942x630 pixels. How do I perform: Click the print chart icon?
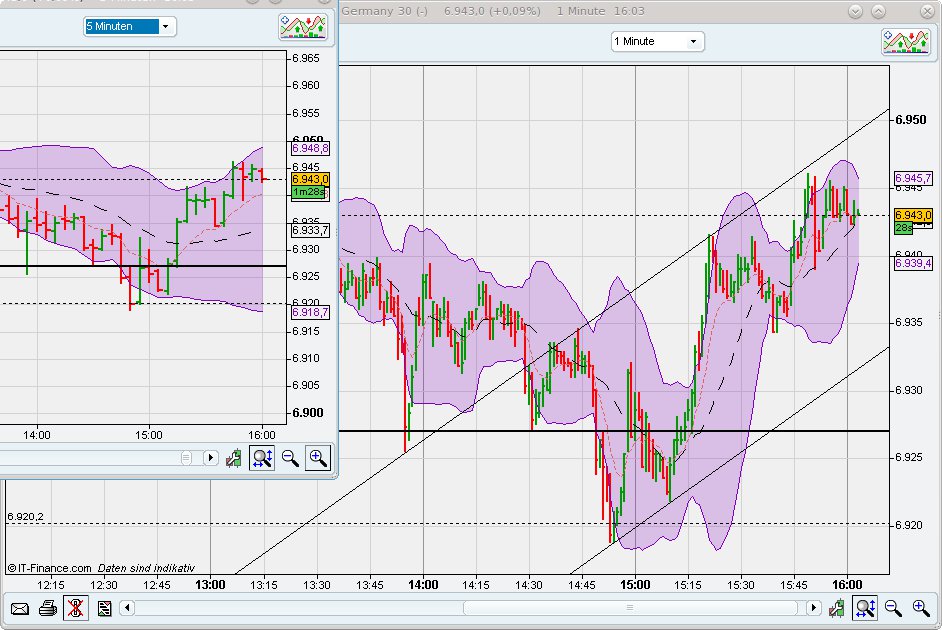pos(47,607)
